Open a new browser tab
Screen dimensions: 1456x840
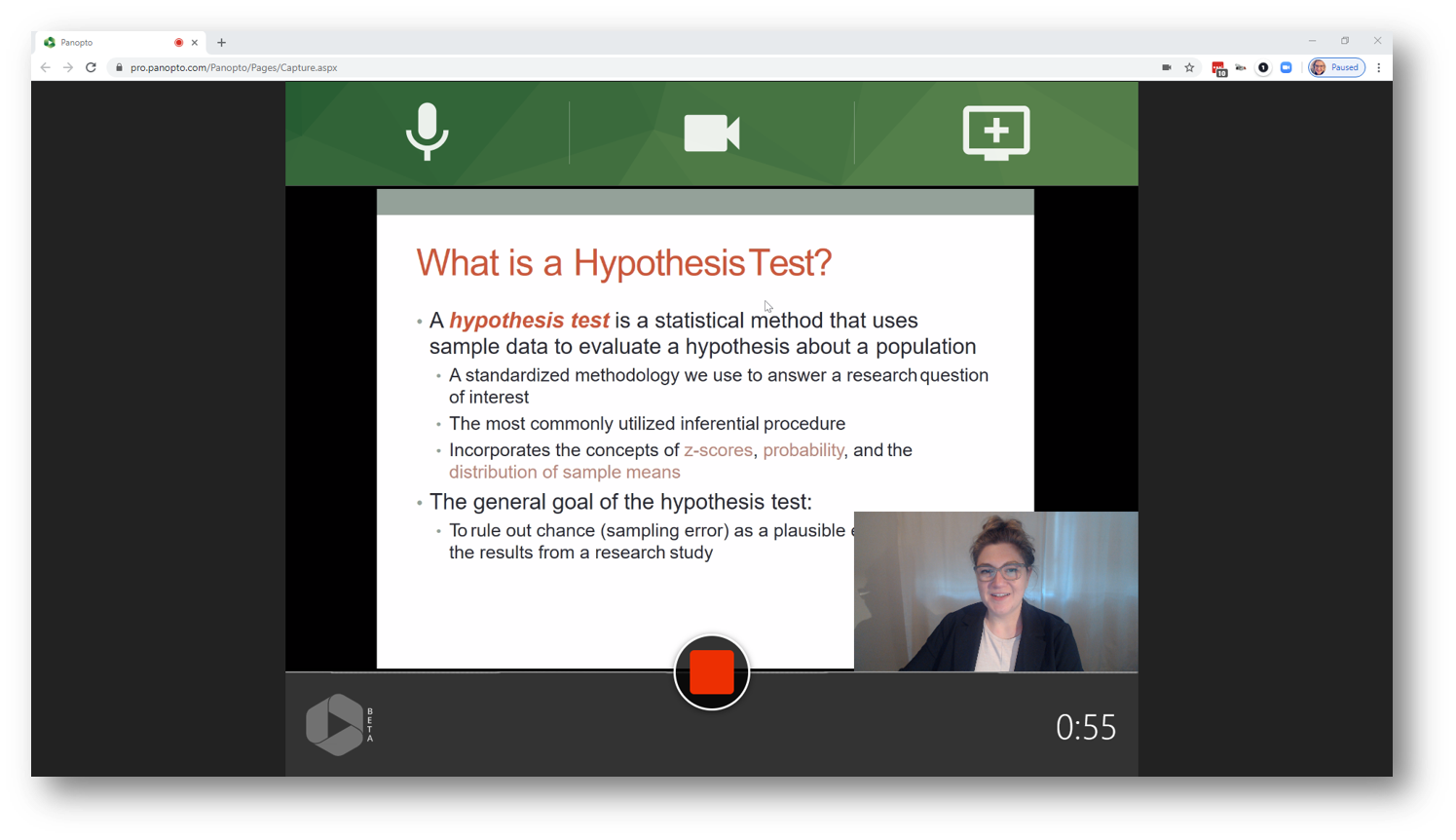[222, 43]
